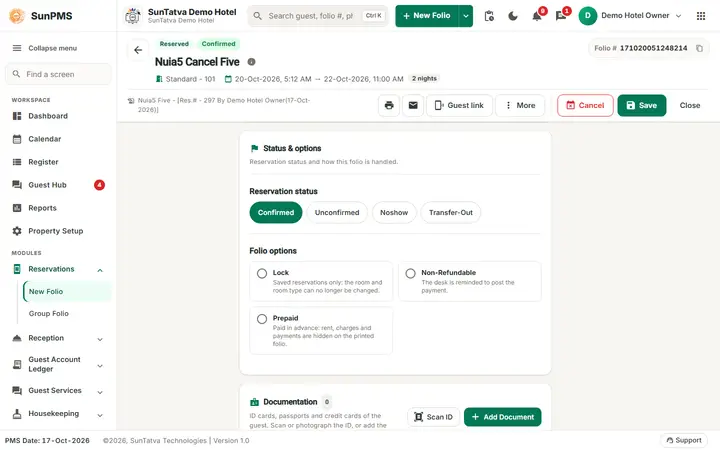The width and height of the screenshot is (720, 450).
Task: Go to Dashboard
Action: (x=48, y=116)
